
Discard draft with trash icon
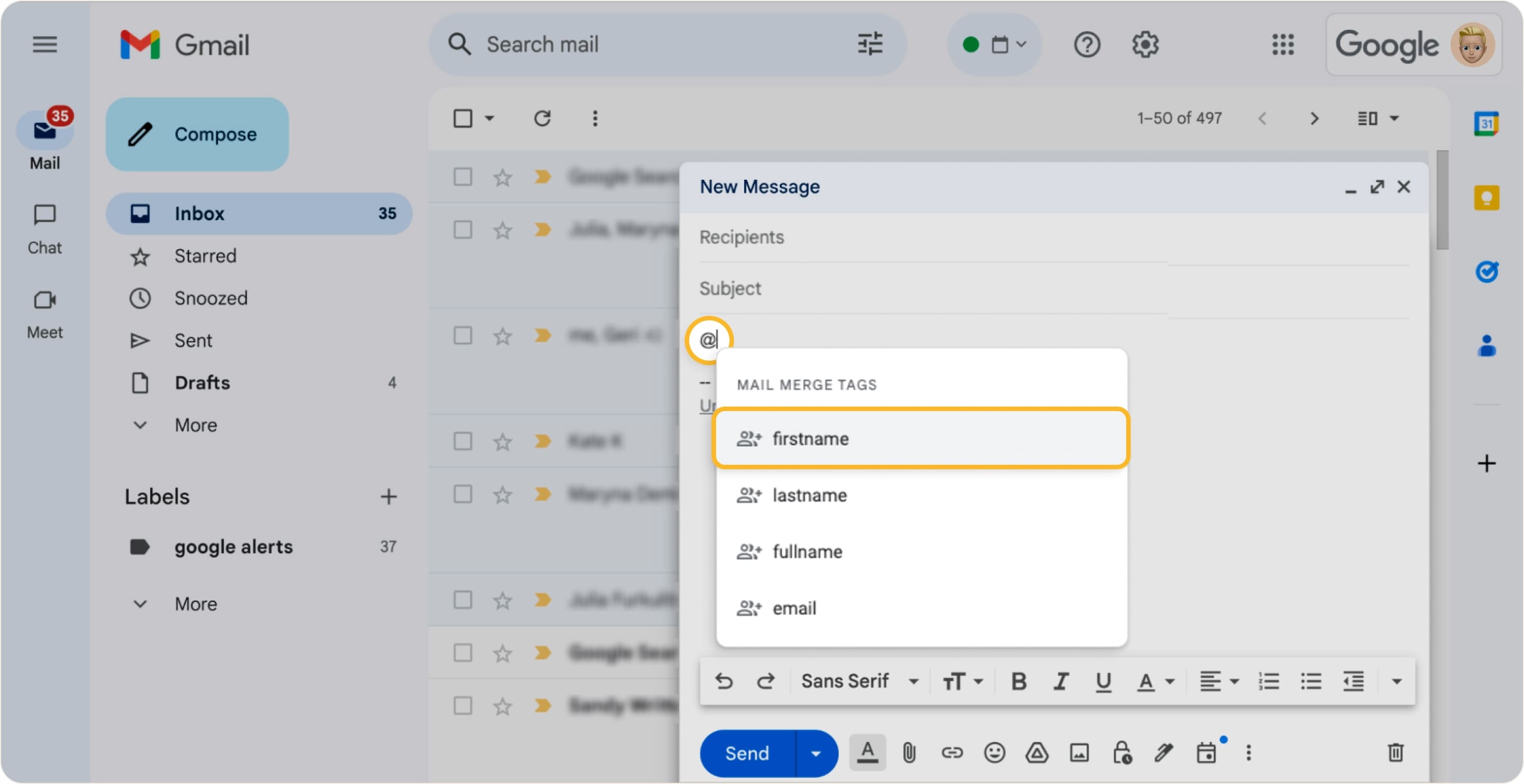point(1395,753)
